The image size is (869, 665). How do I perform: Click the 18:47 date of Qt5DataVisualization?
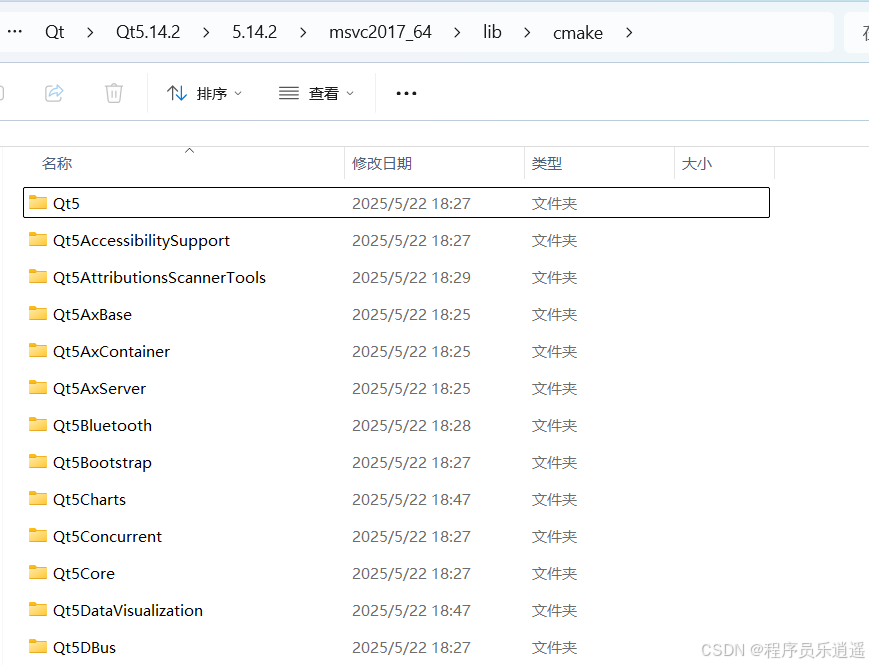click(411, 611)
